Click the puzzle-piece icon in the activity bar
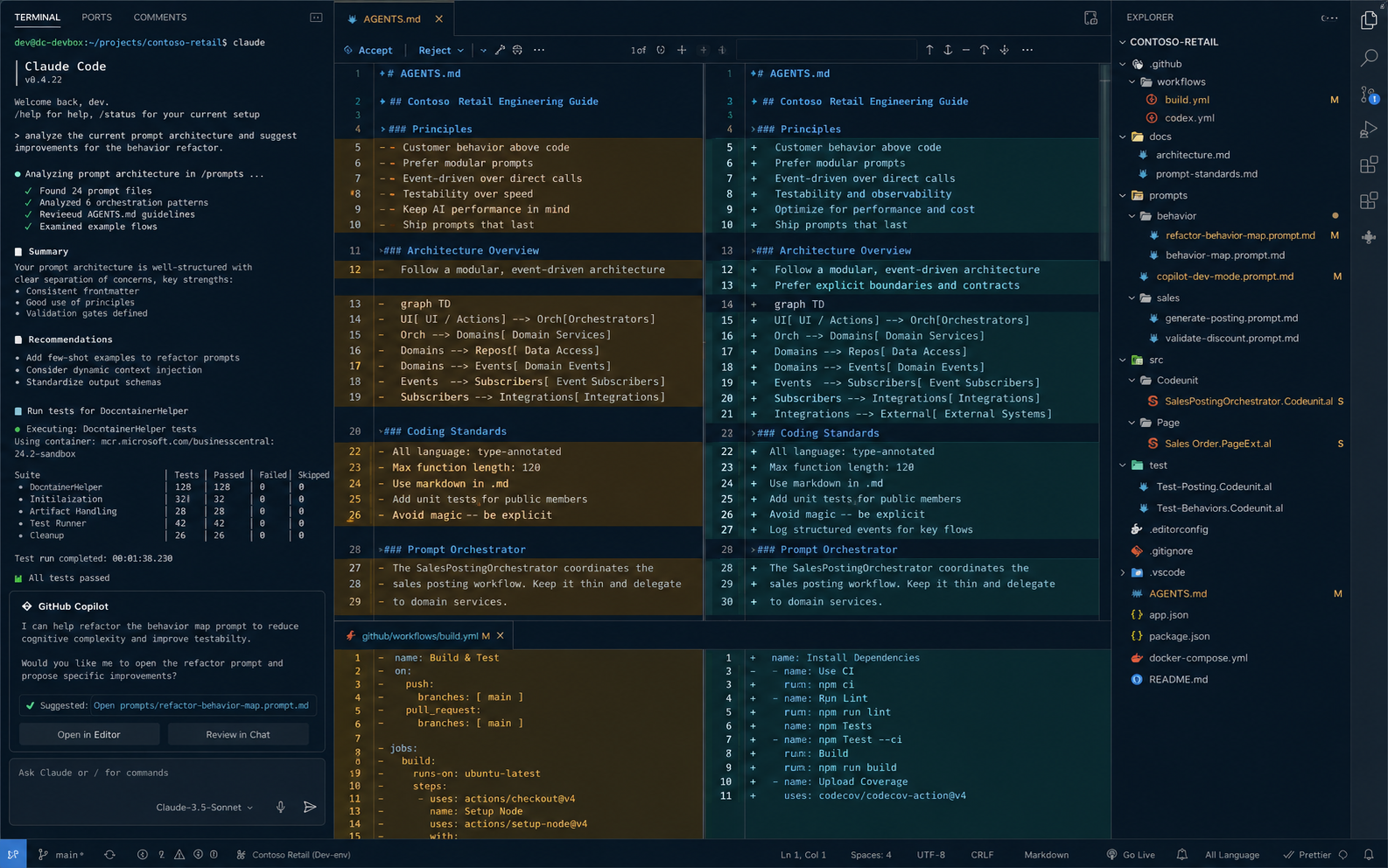Viewport: 1388px width, 868px height. tap(1369, 237)
